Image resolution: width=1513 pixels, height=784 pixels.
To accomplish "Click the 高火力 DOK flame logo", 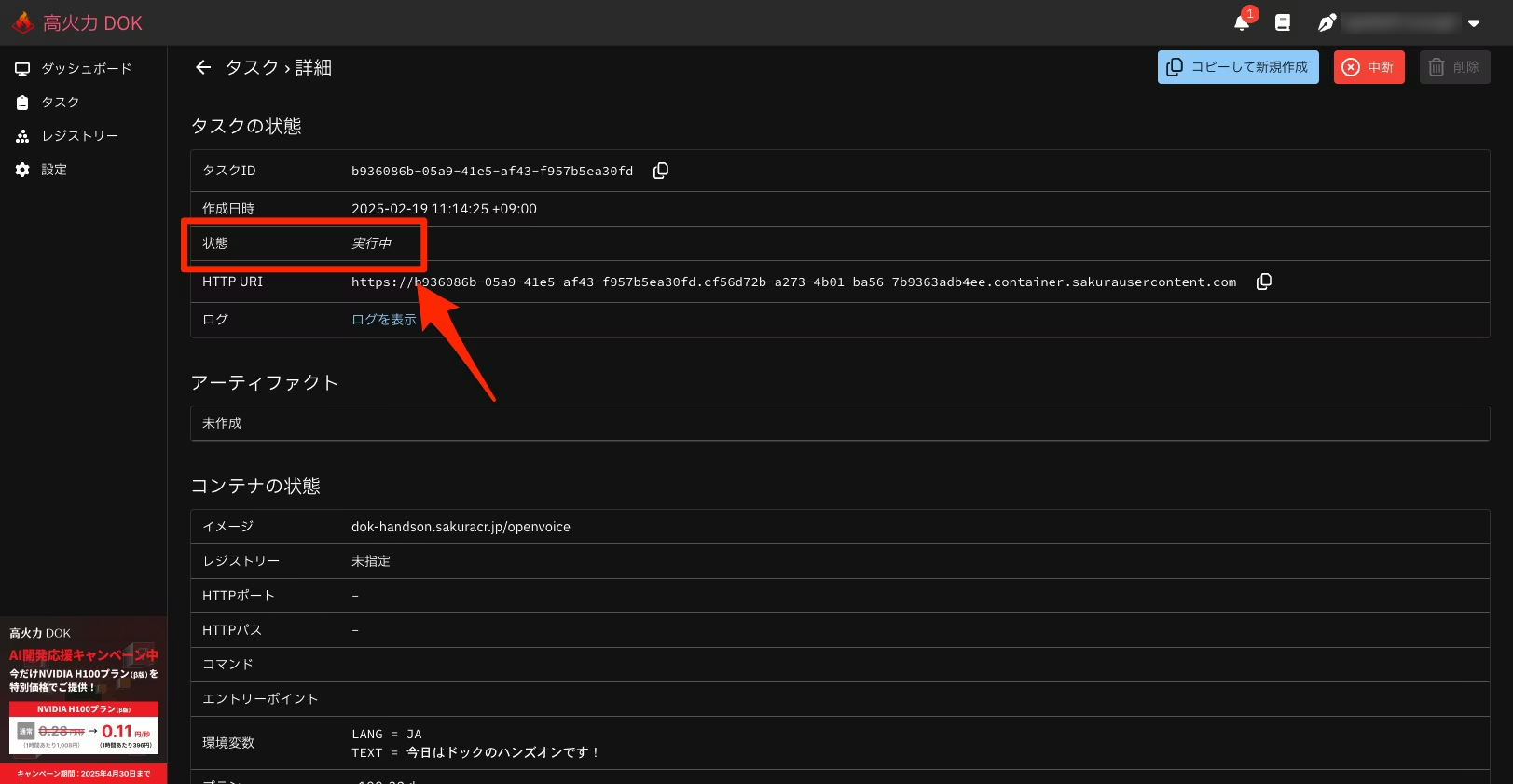I will (23, 22).
